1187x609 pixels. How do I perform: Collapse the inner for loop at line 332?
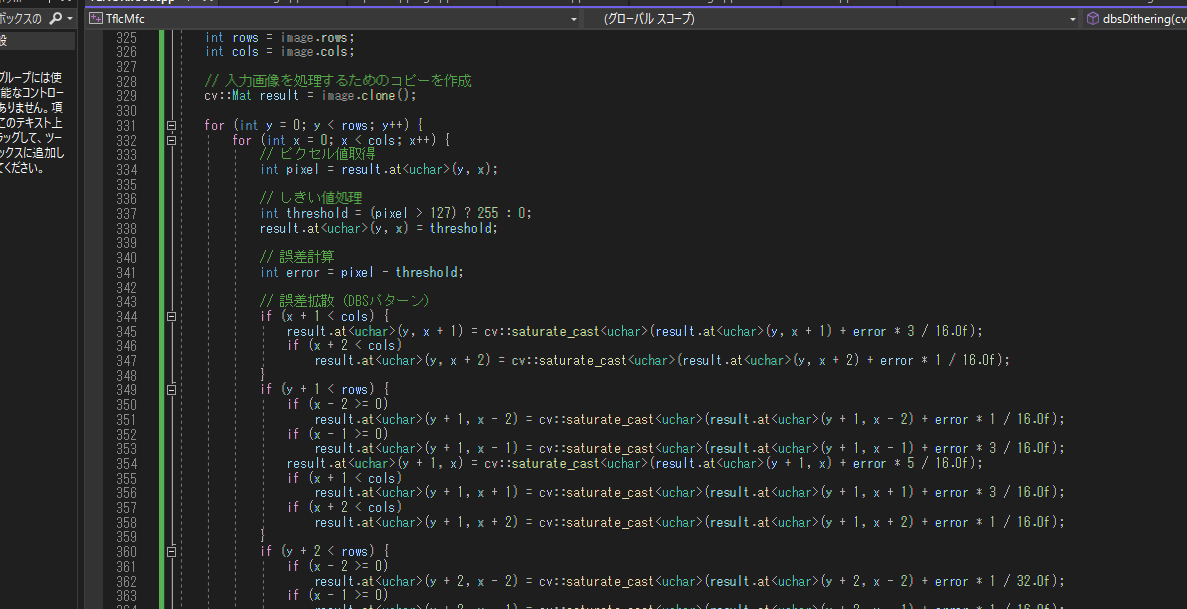(171, 140)
